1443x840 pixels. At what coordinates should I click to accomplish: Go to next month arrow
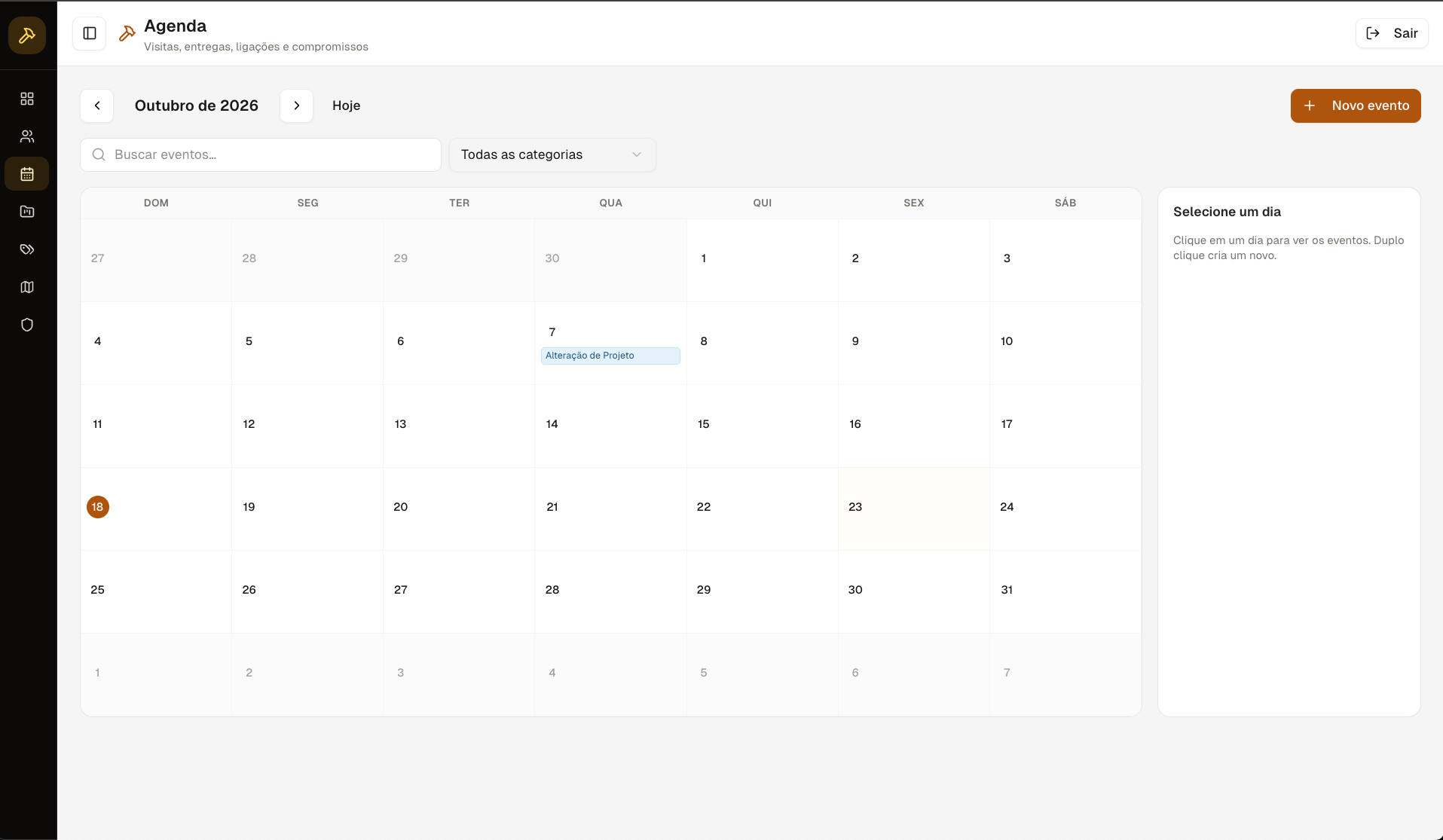coord(297,105)
